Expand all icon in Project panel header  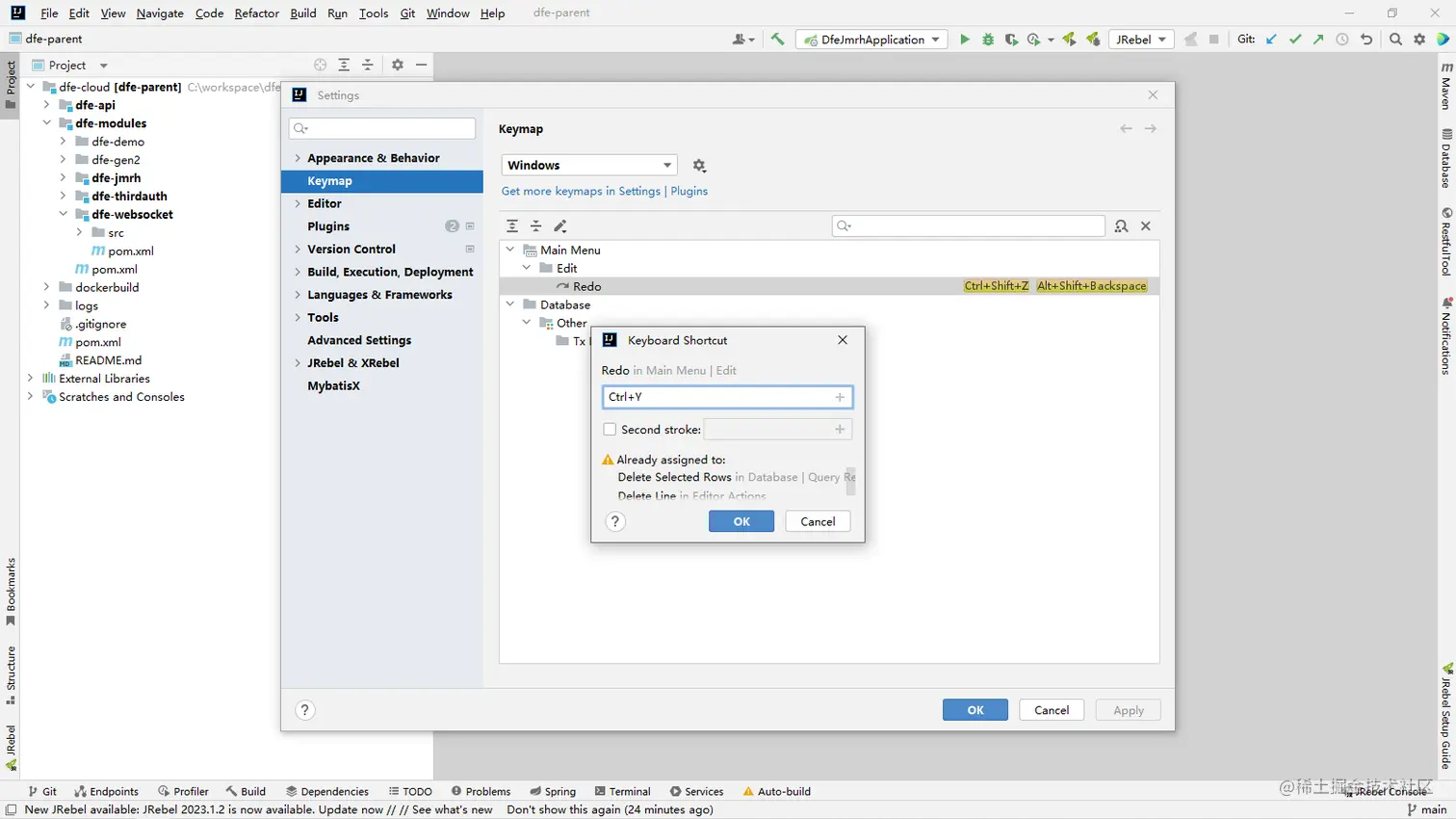click(x=344, y=65)
